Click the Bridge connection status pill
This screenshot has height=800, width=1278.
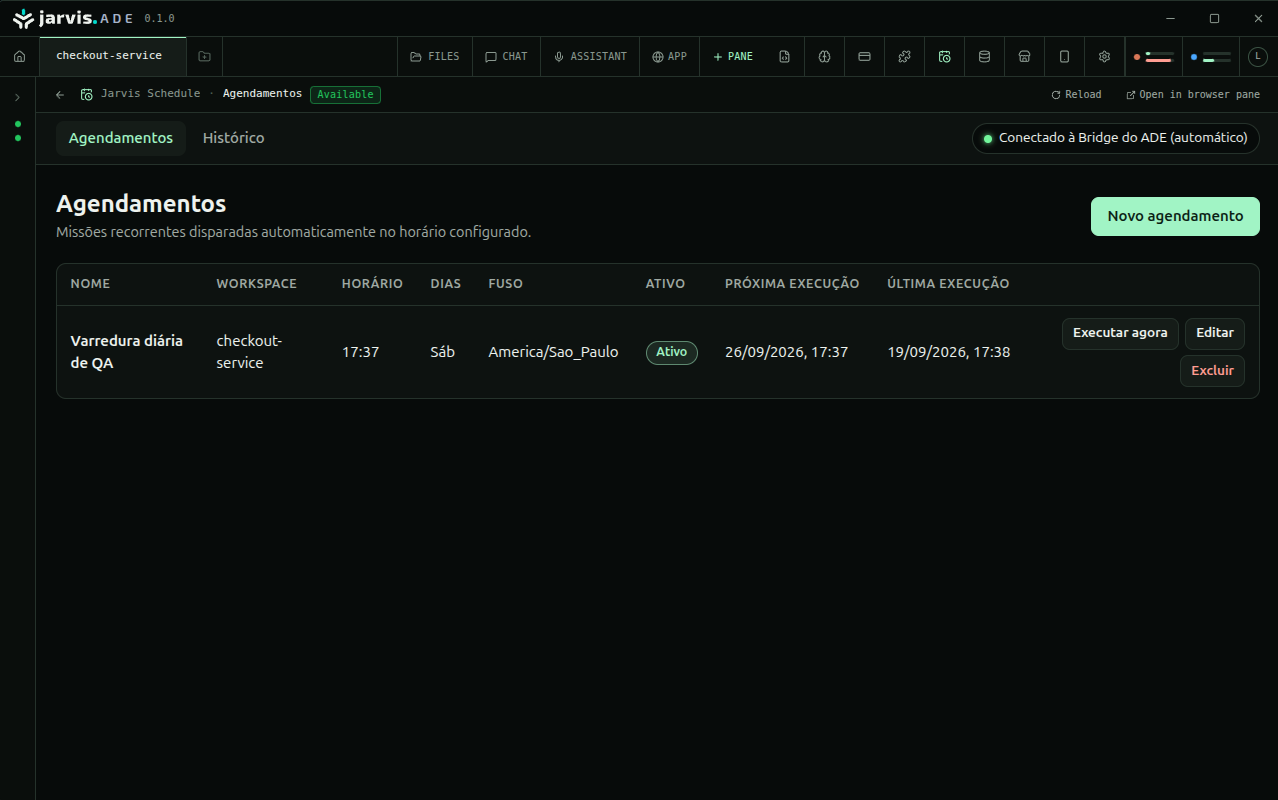1116,138
